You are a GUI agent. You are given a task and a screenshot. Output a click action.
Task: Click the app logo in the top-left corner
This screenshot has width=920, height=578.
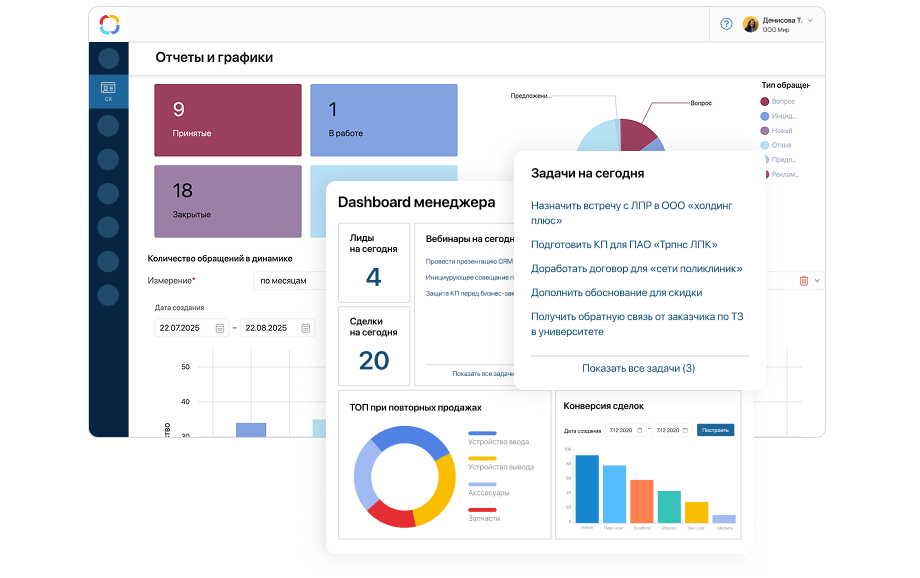(109, 24)
